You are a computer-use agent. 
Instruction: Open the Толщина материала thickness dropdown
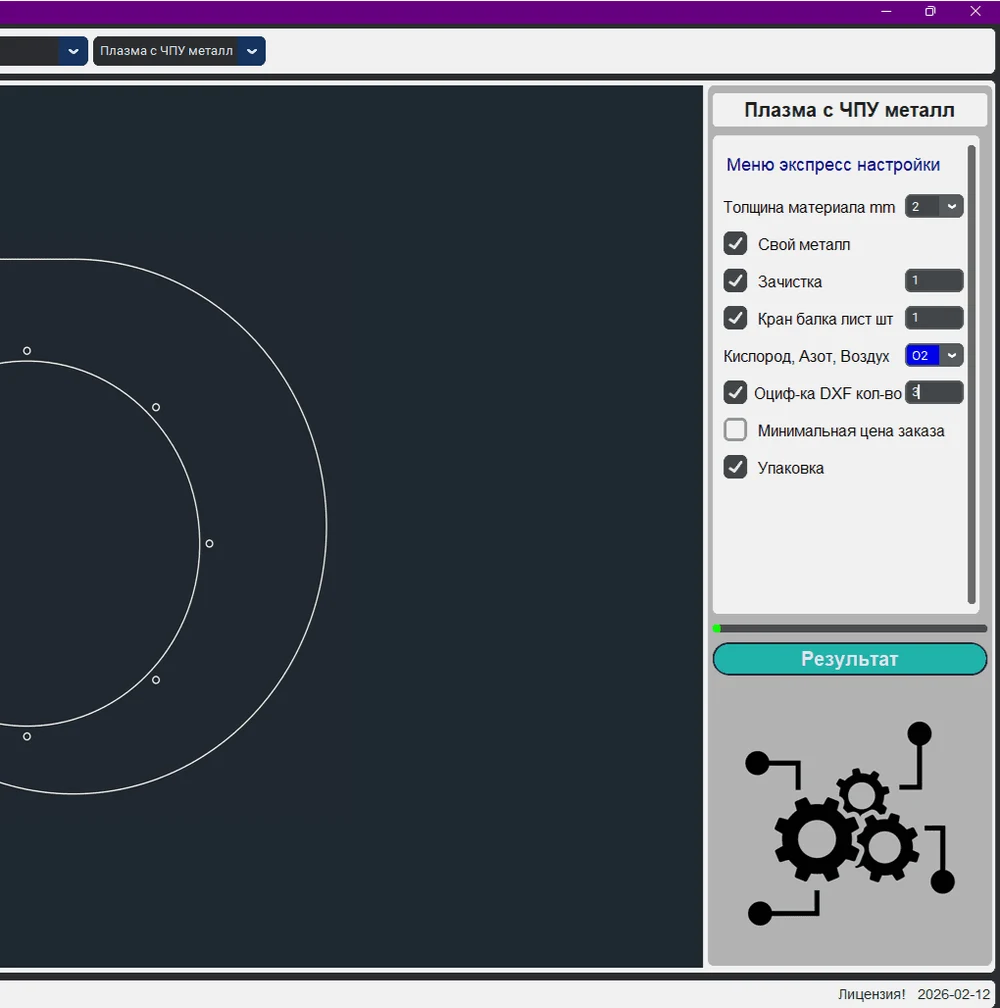934,207
